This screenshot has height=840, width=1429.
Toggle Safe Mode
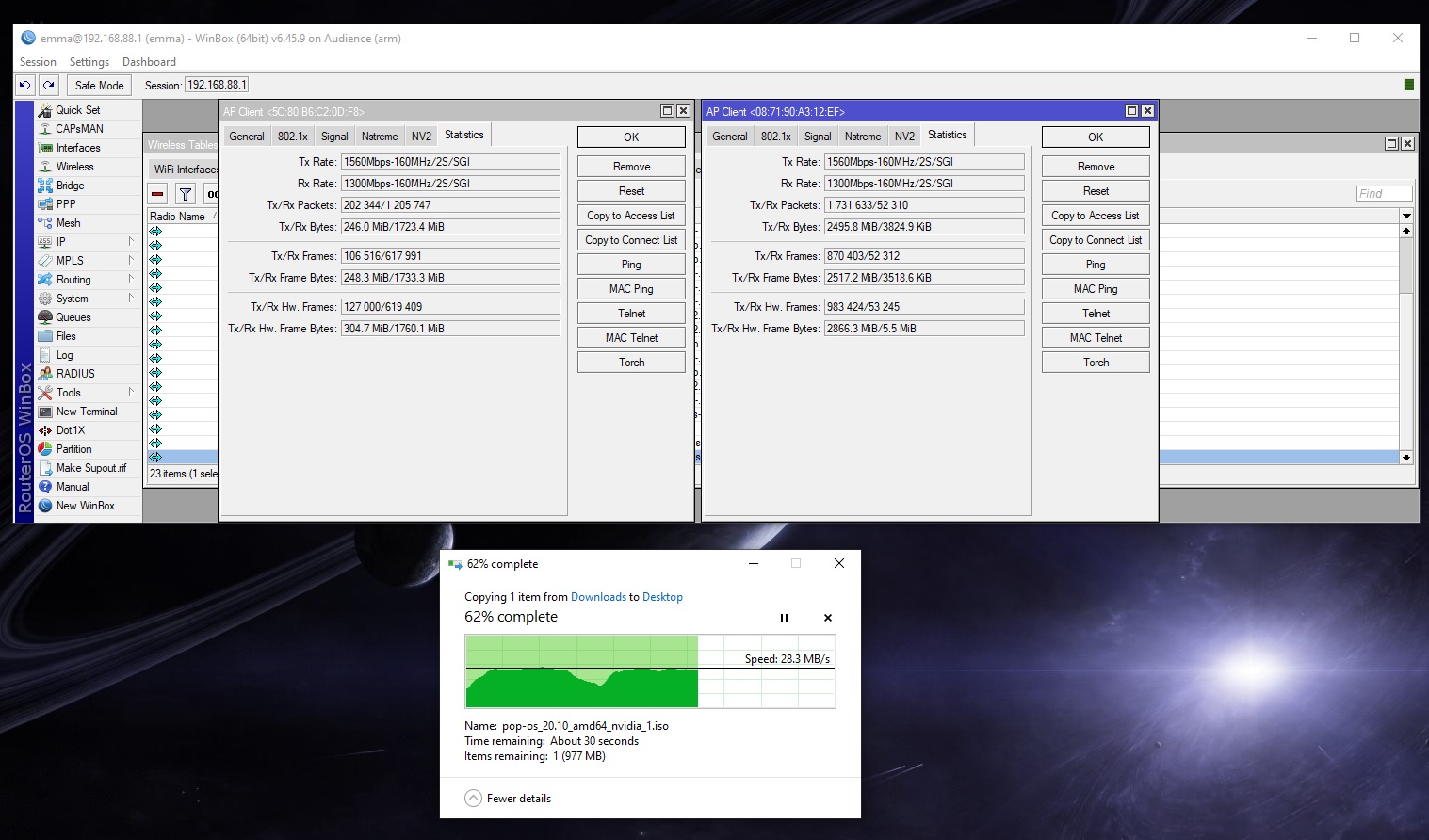[99, 85]
